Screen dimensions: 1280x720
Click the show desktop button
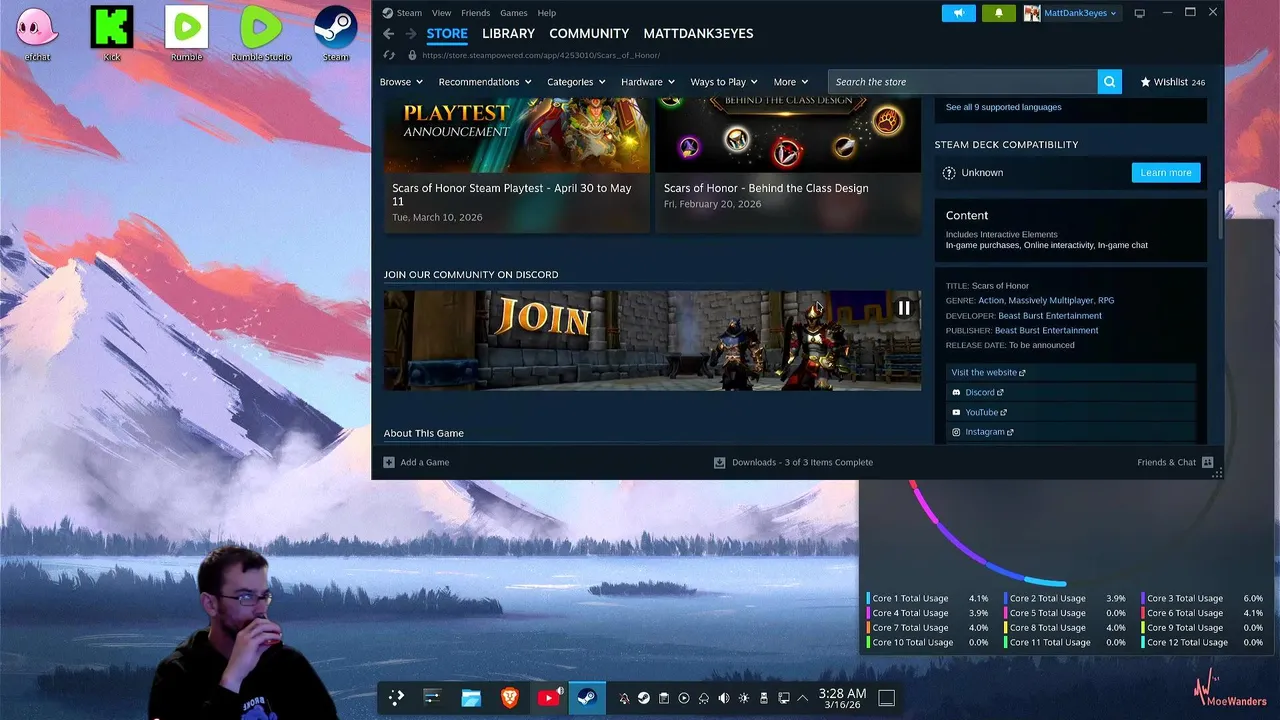point(886,698)
